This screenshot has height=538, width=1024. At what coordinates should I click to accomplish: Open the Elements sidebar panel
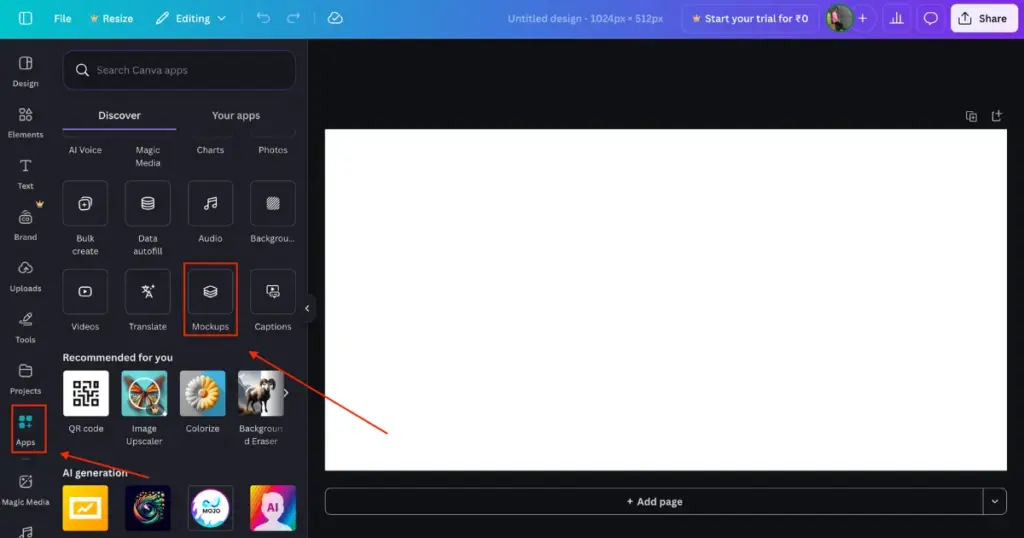coord(25,123)
